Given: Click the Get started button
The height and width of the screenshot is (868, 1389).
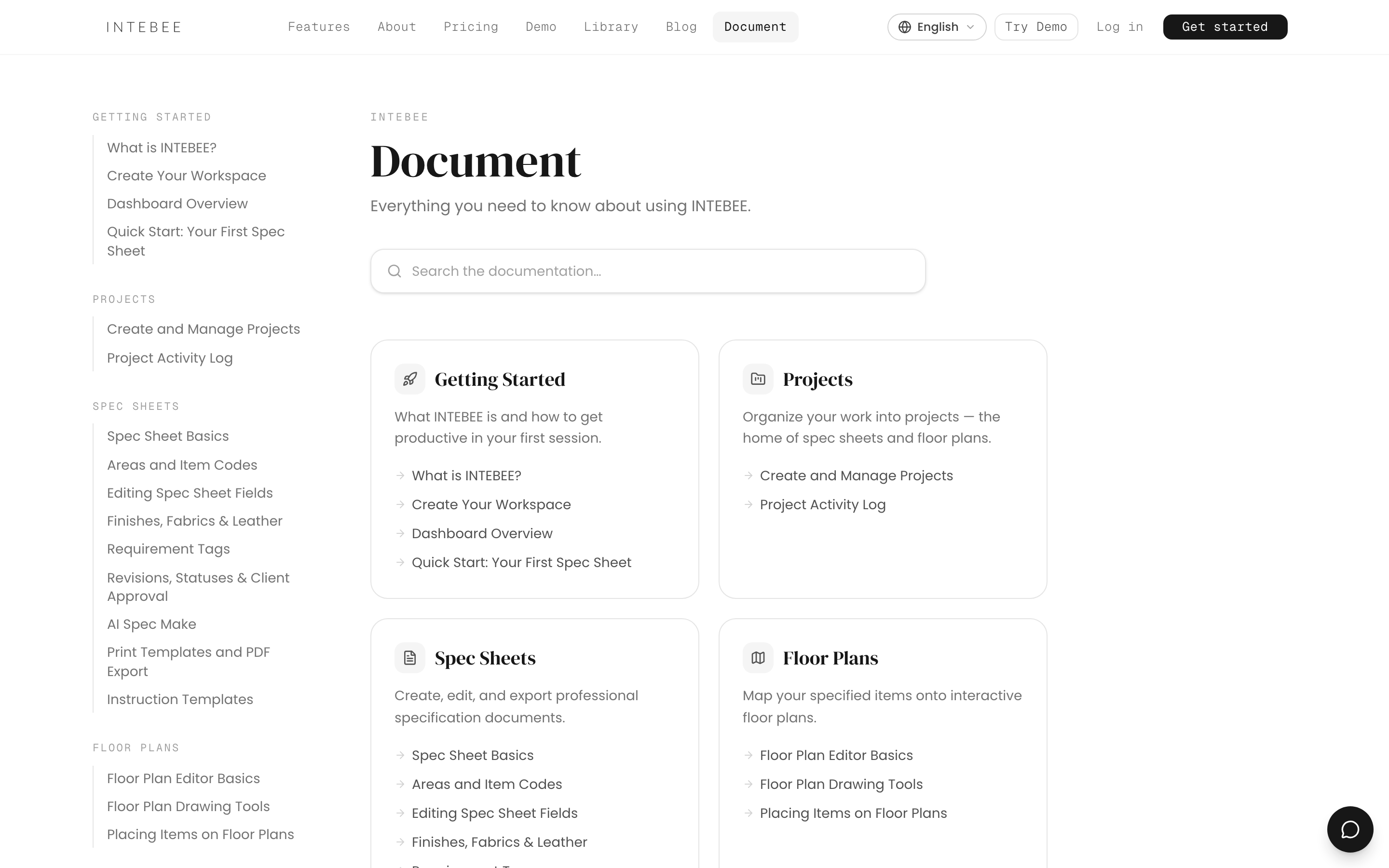Looking at the screenshot, I should point(1225,27).
